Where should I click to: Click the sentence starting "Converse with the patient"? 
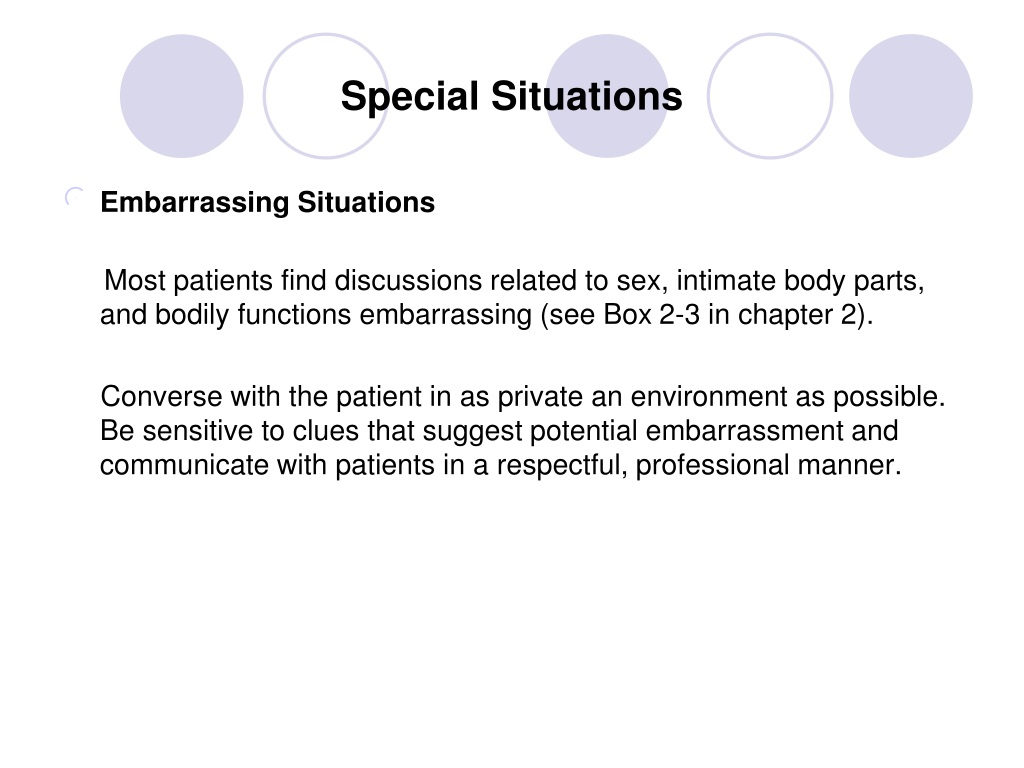point(523,397)
